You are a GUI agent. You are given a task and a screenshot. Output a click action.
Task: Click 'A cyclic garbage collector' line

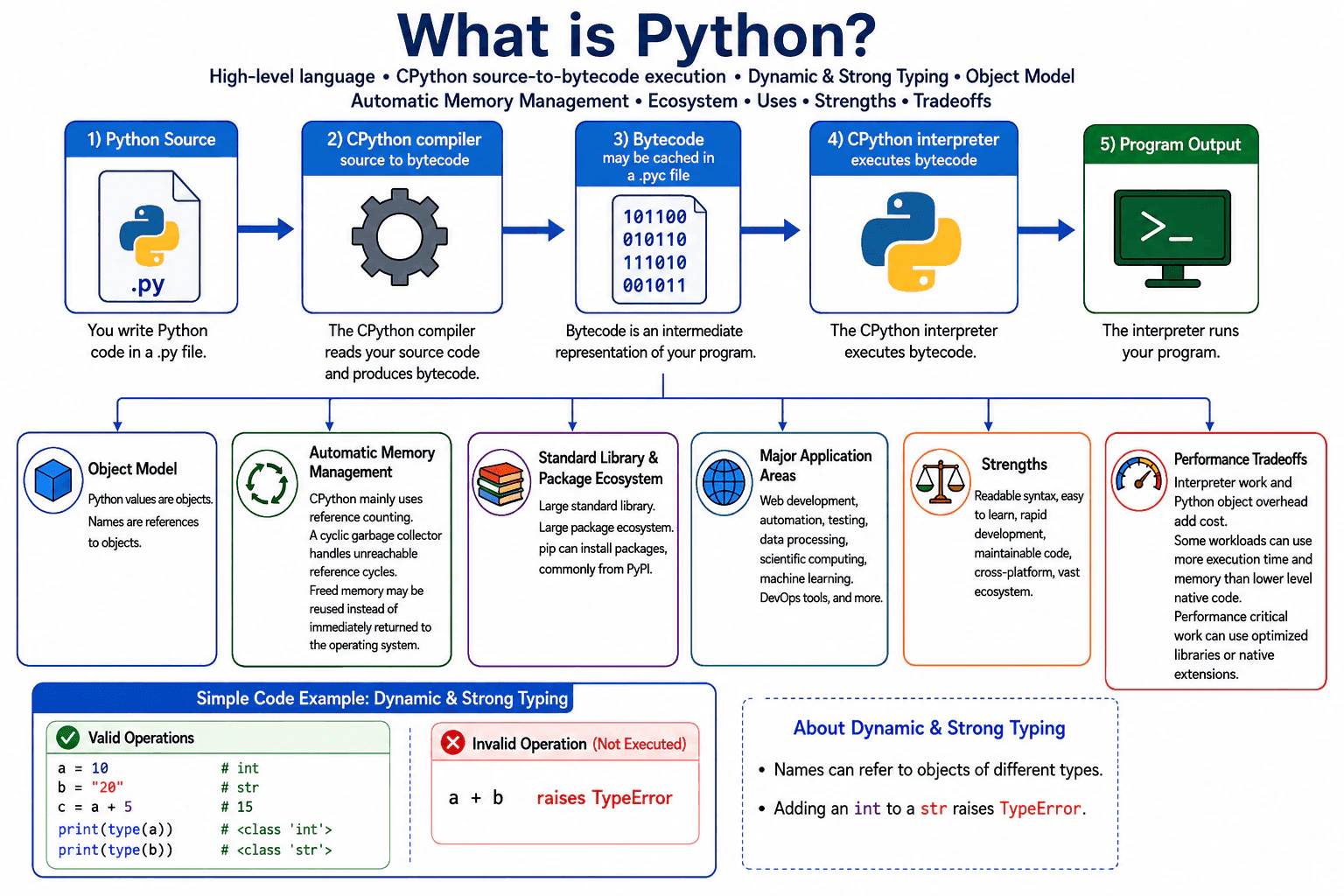pos(375,535)
